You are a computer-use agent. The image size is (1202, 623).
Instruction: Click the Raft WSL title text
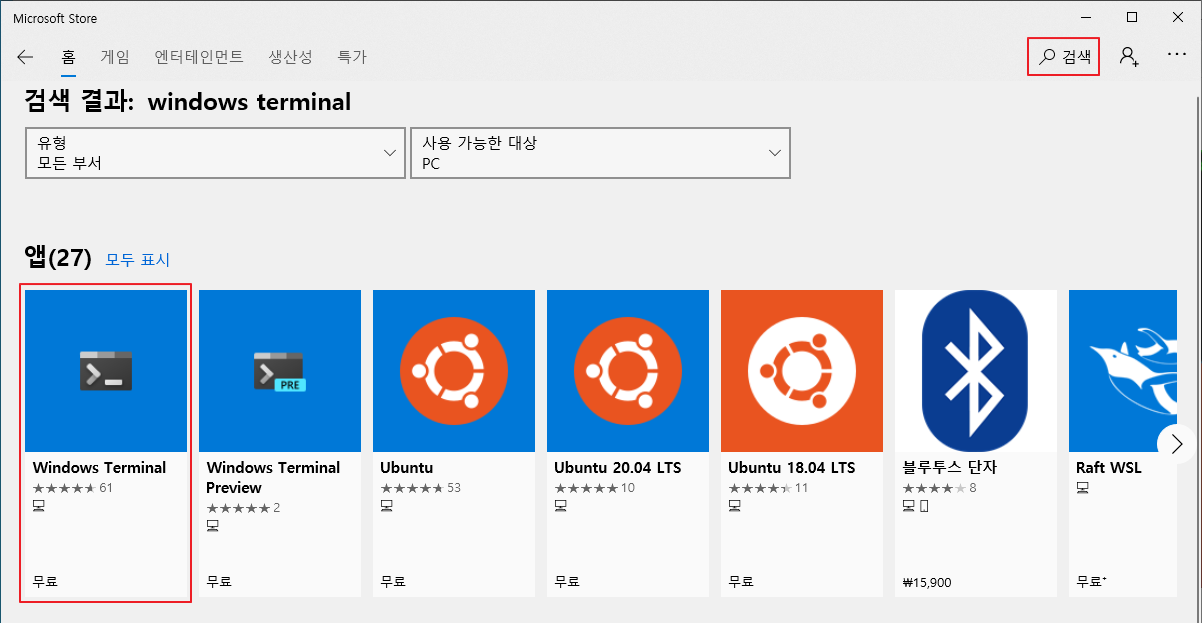click(1109, 467)
